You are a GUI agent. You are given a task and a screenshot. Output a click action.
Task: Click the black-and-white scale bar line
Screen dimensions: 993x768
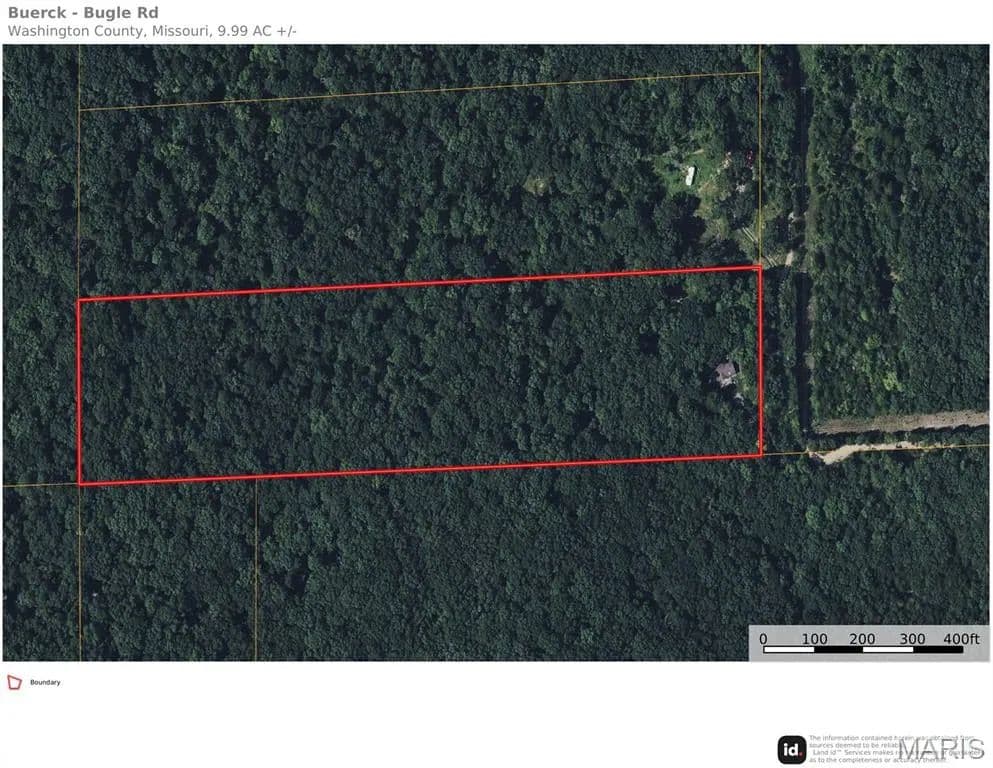coord(863,650)
